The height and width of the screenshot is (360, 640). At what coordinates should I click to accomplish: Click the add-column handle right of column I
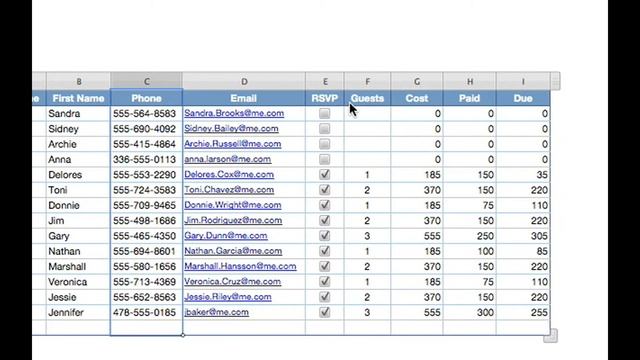(x=556, y=82)
